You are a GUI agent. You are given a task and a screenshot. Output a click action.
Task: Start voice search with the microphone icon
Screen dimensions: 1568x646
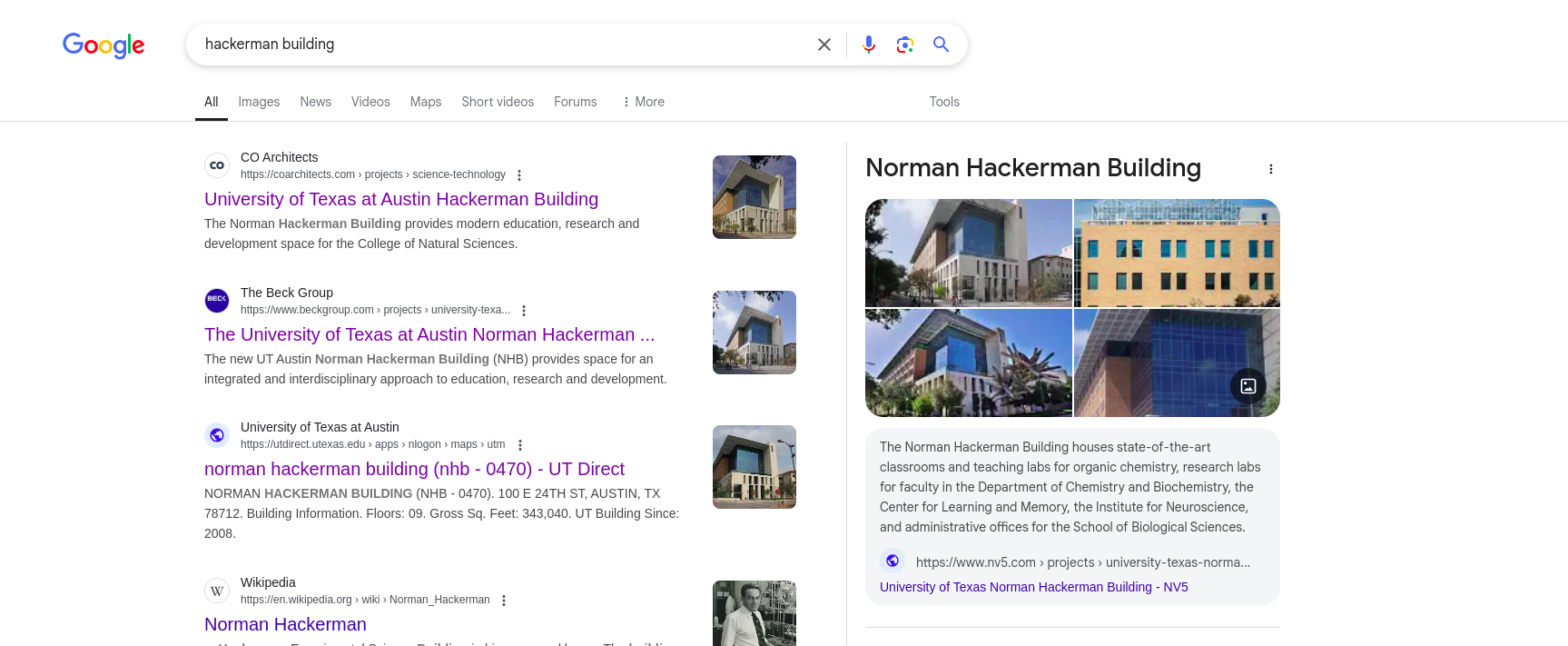[869, 45]
